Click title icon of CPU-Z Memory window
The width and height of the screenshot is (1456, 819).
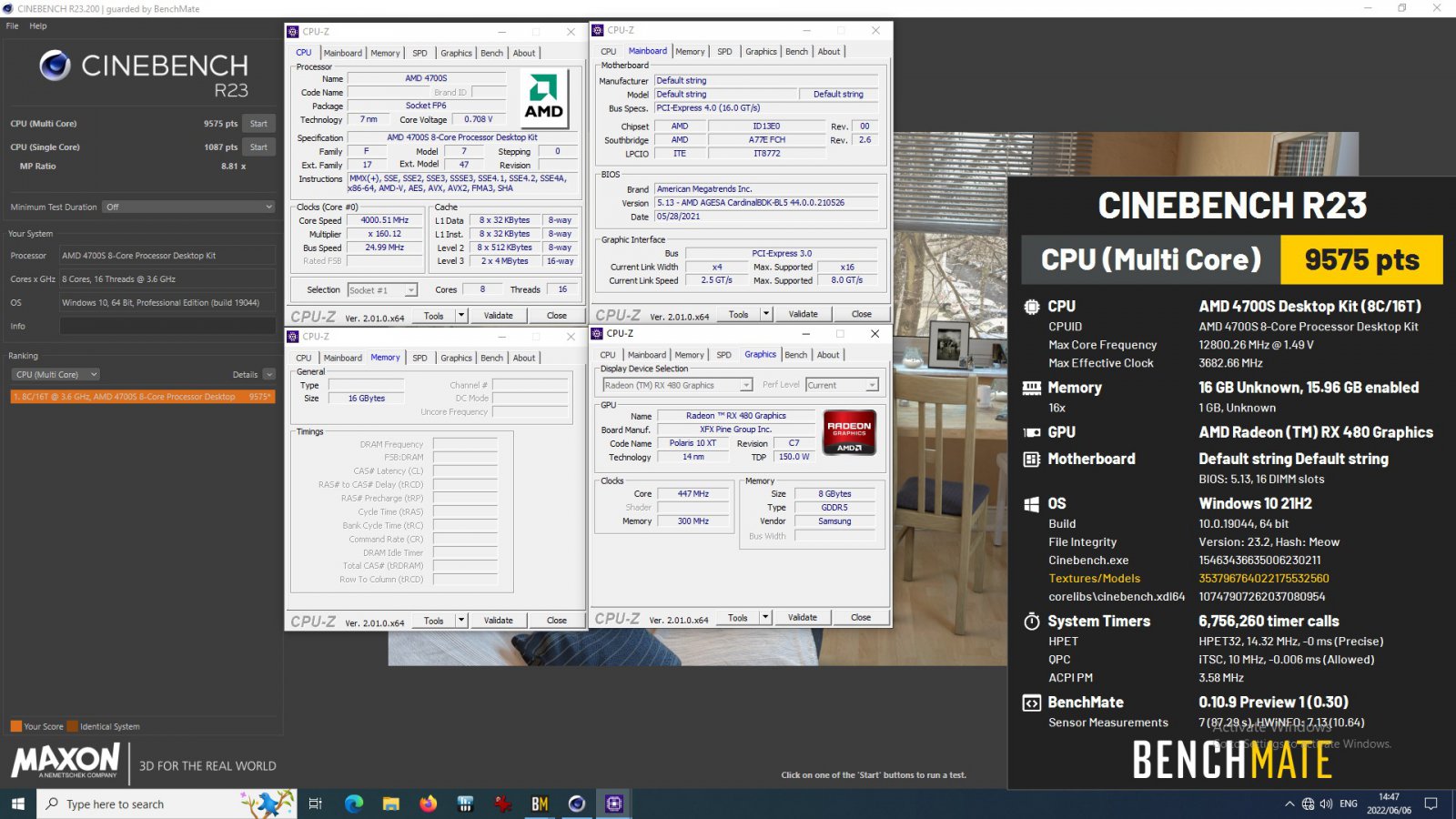tap(293, 337)
